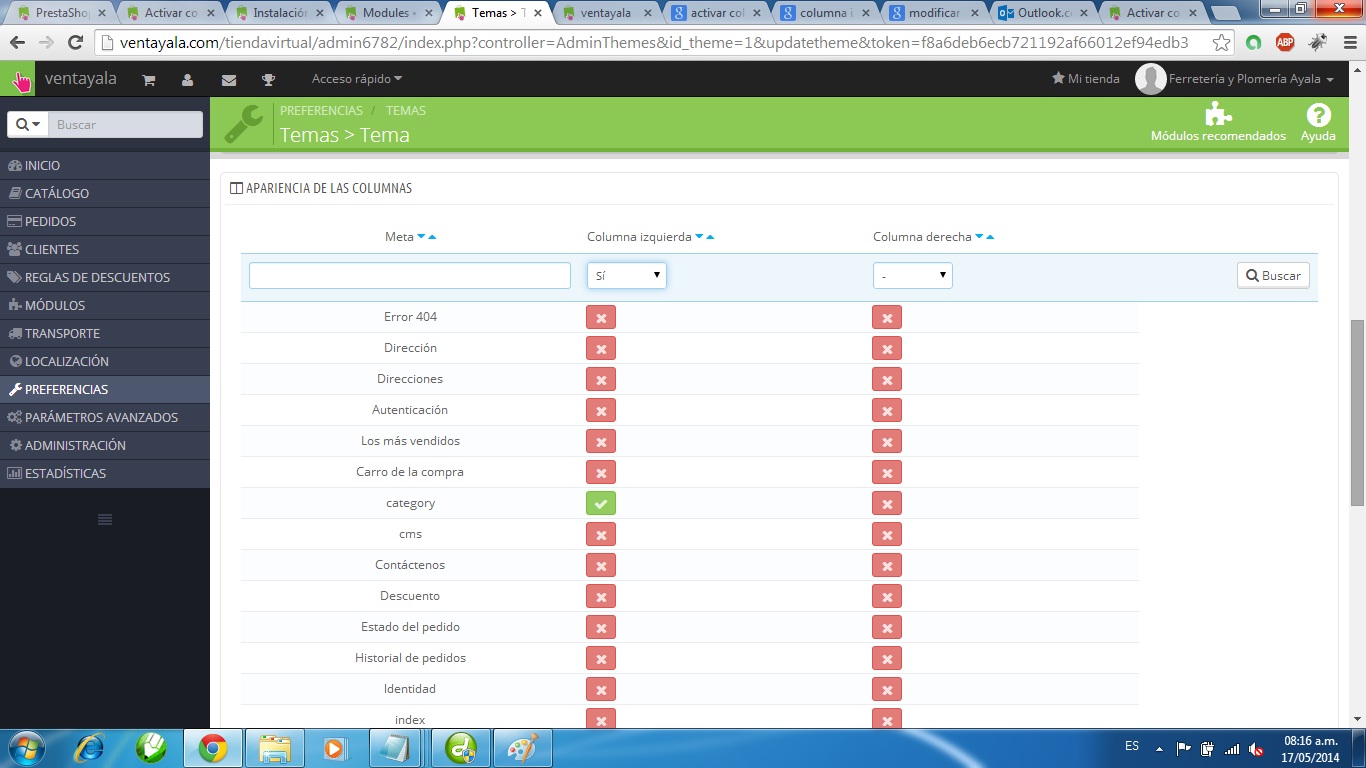Open Ferretería y Plomería Ayala user menu
This screenshot has width=1366, height=768.
1235,79
